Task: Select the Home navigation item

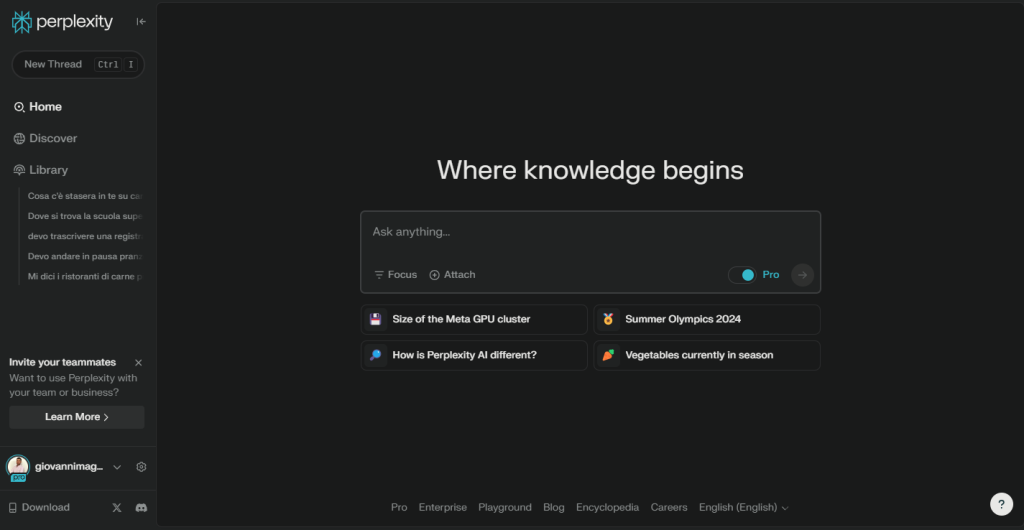Action: (x=45, y=107)
